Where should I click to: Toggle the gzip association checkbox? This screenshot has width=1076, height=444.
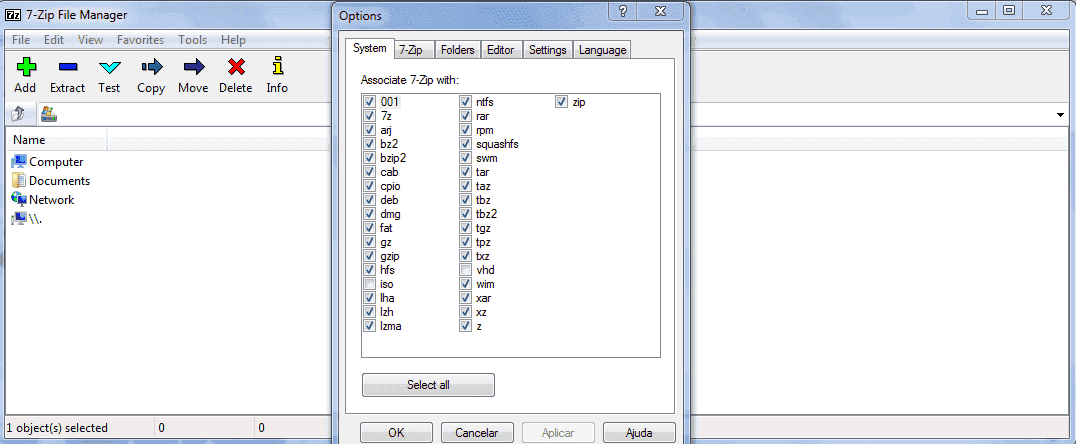tap(370, 256)
